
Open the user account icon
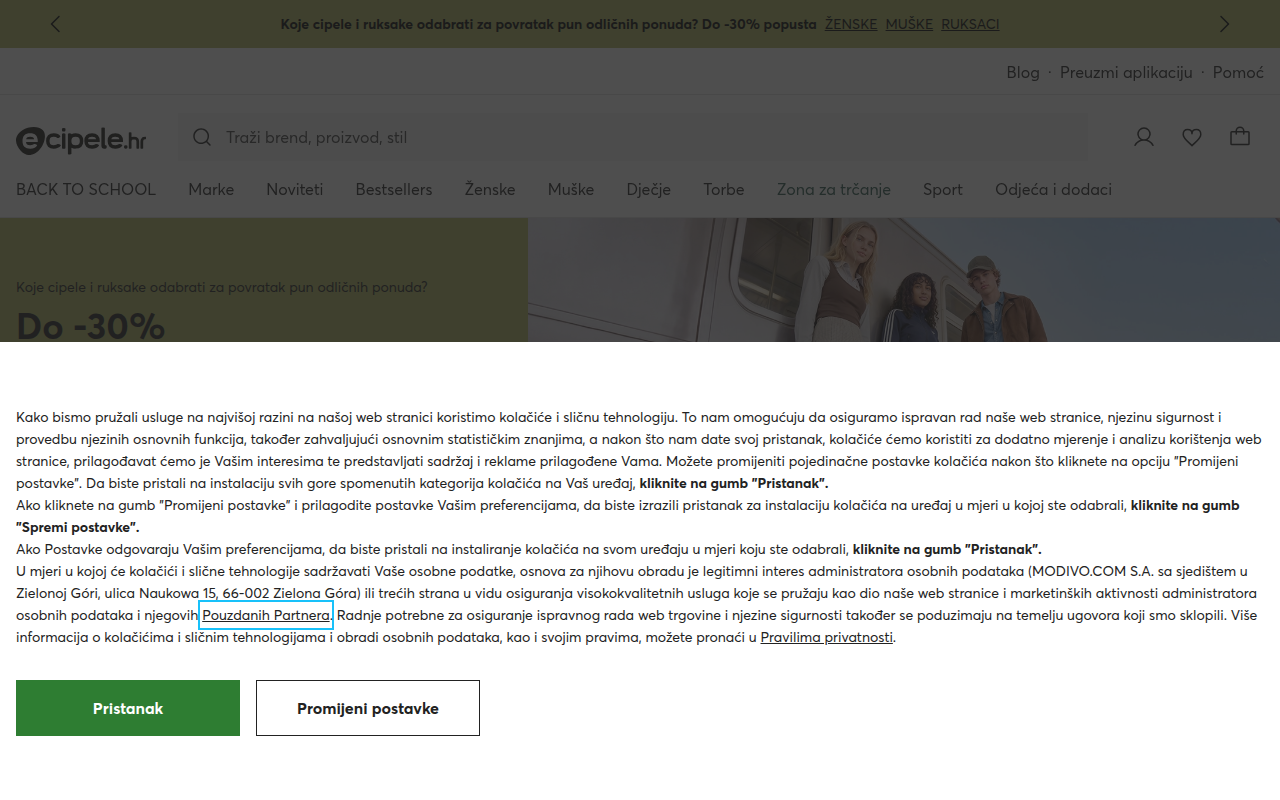[1144, 137]
